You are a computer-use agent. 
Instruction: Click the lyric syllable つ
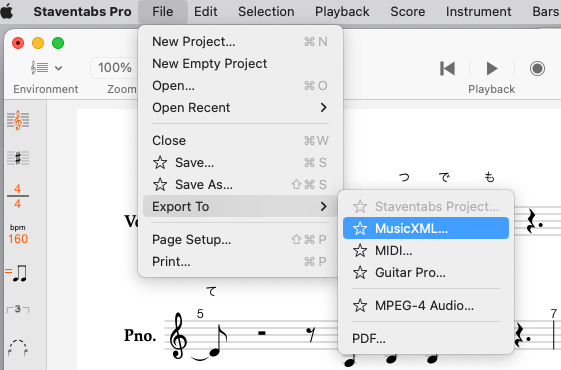(x=404, y=177)
